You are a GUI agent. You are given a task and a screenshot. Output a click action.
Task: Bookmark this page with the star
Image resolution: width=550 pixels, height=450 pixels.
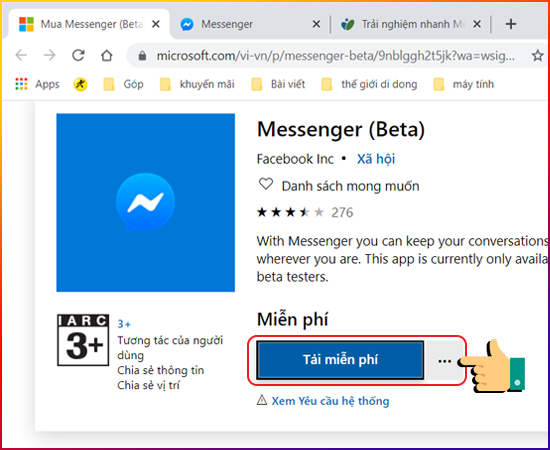click(537, 55)
